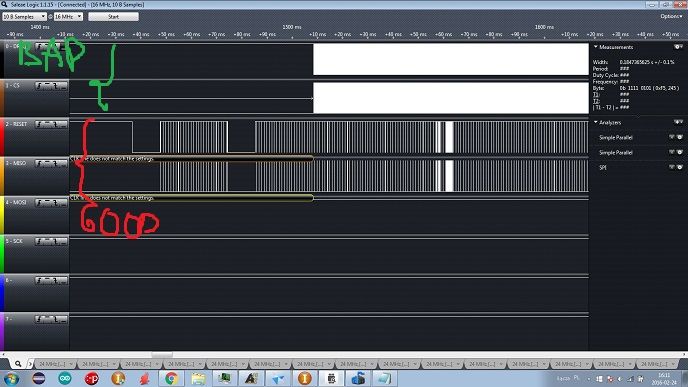Viewport: 688px width, 387px height.
Task: Open gear of lower Simple Parallel analyzer
Action: coord(680,152)
